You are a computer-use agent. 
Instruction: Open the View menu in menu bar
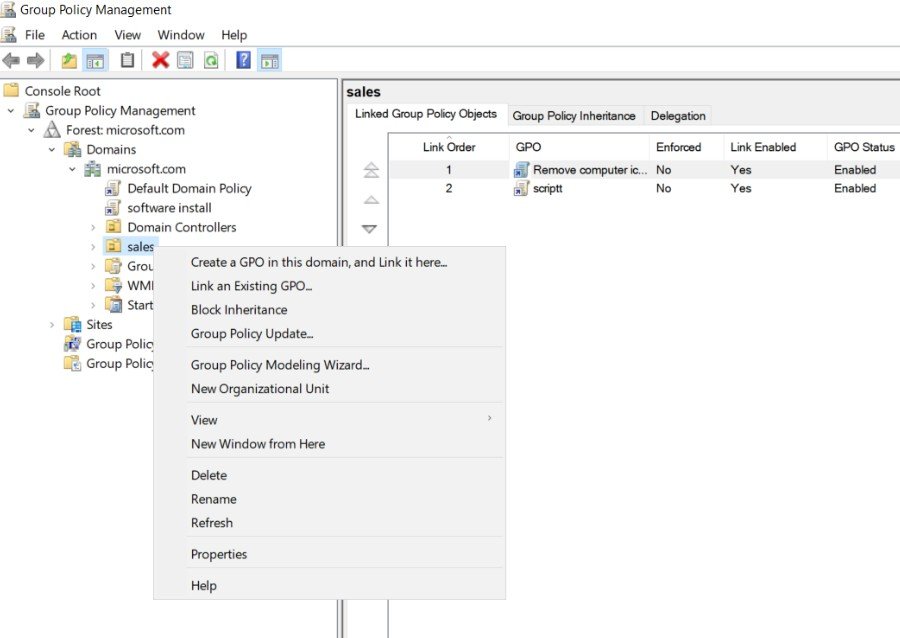click(127, 35)
